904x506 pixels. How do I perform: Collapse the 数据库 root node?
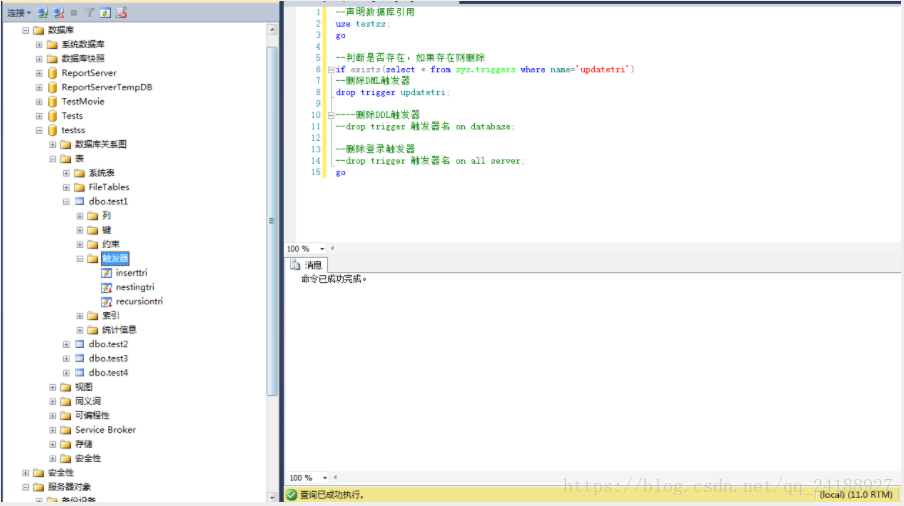[25, 30]
